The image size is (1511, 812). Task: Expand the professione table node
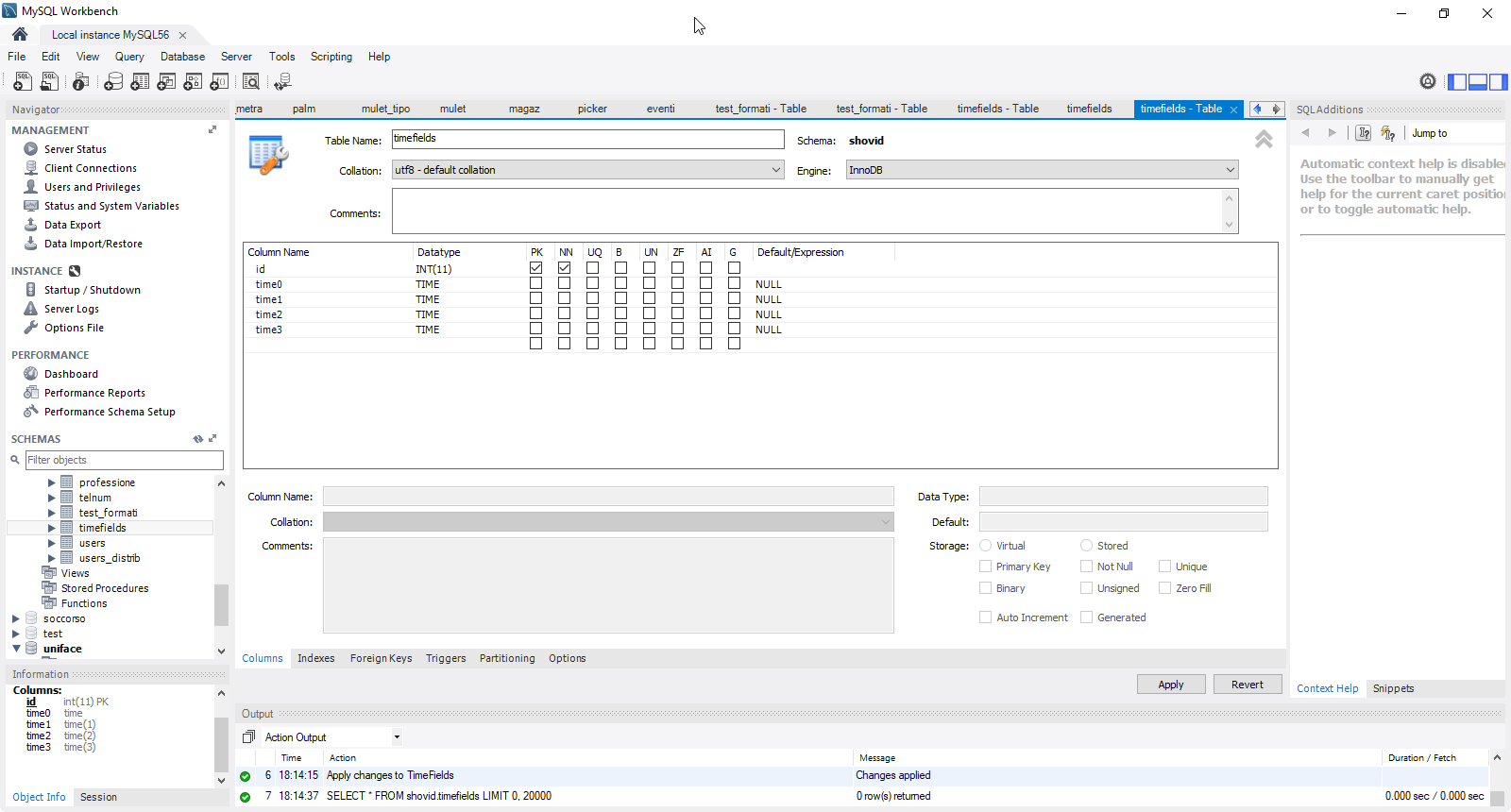52,482
